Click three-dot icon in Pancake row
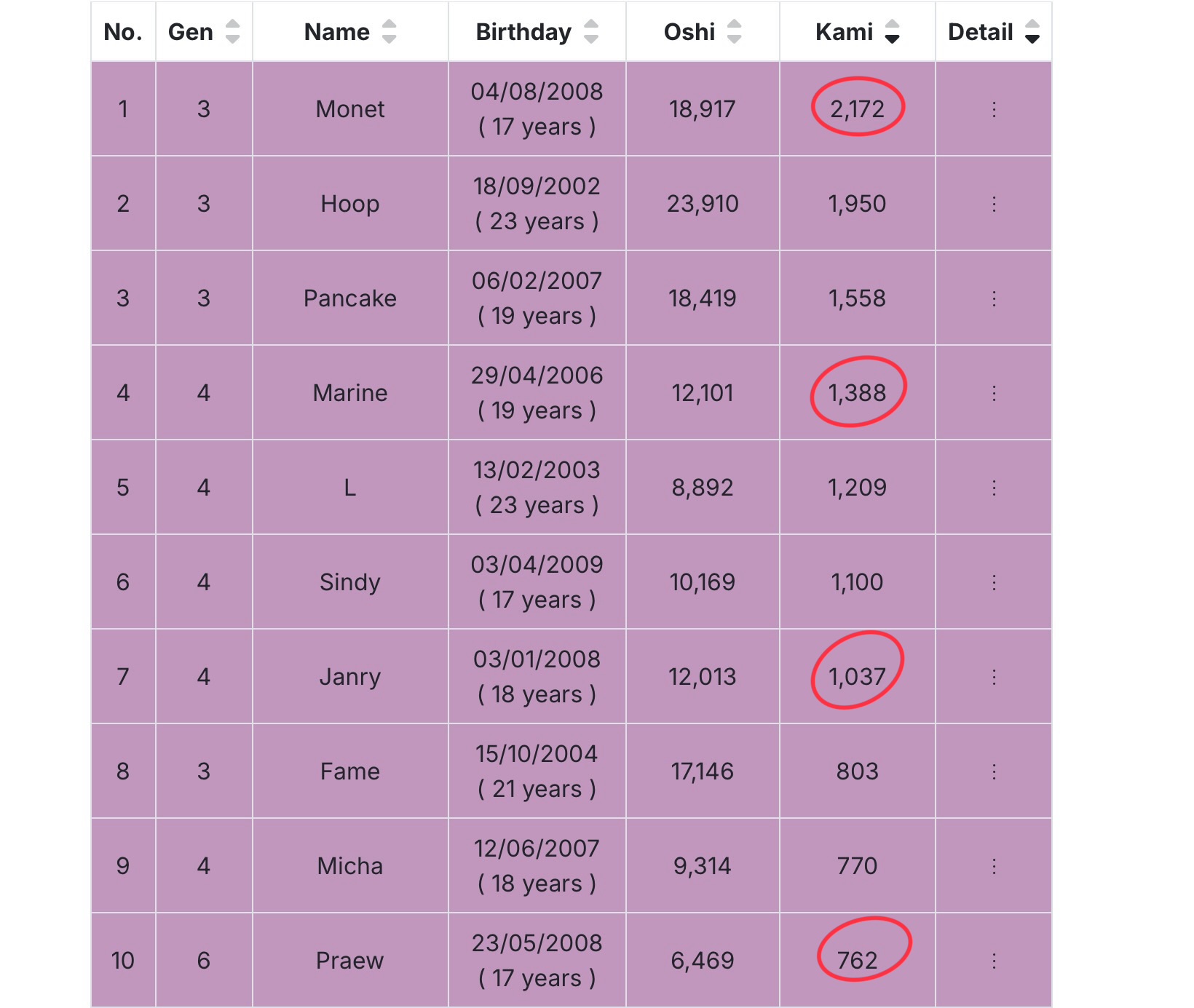The height and width of the screenshot is (1008, 1194). point(994,298)
